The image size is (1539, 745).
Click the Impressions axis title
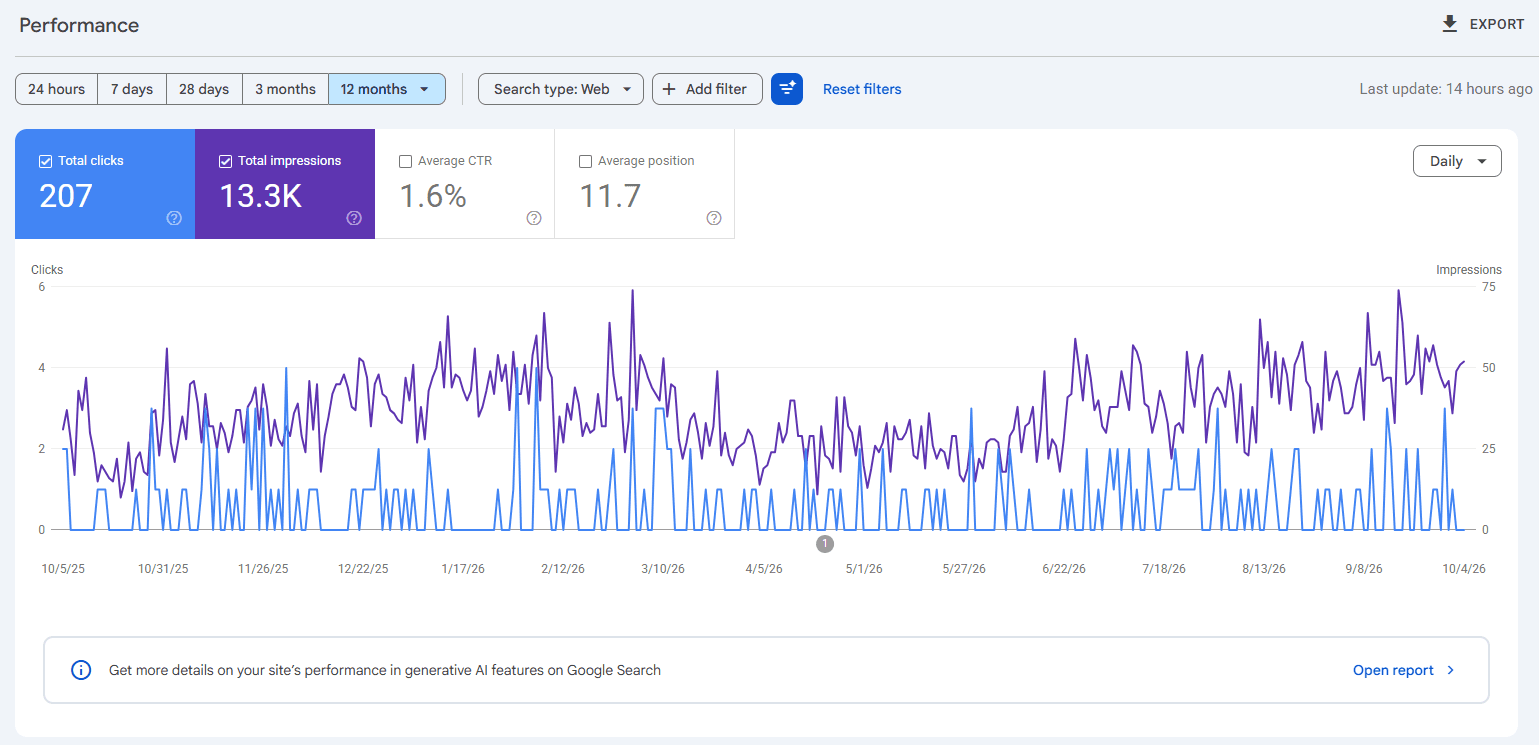pos(1469,270)
